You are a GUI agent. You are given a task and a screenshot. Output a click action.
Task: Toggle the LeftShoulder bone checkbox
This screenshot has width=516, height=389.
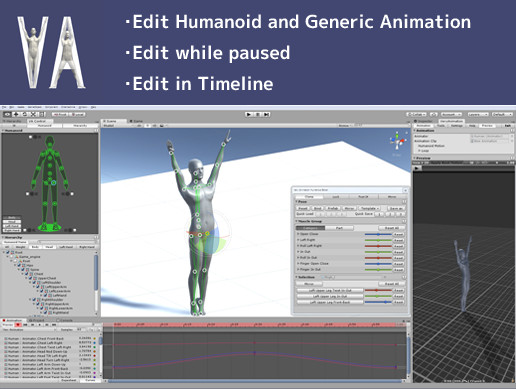(x=34, y=283)
